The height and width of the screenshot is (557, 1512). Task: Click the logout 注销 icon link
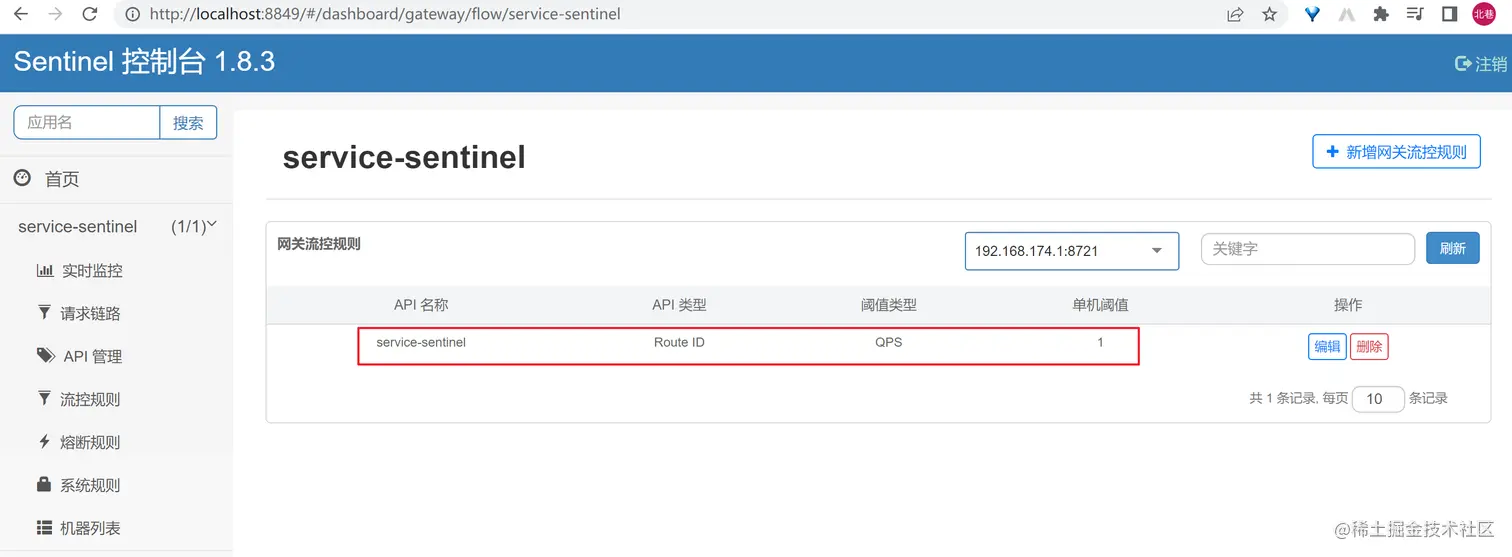(1480, 64)
